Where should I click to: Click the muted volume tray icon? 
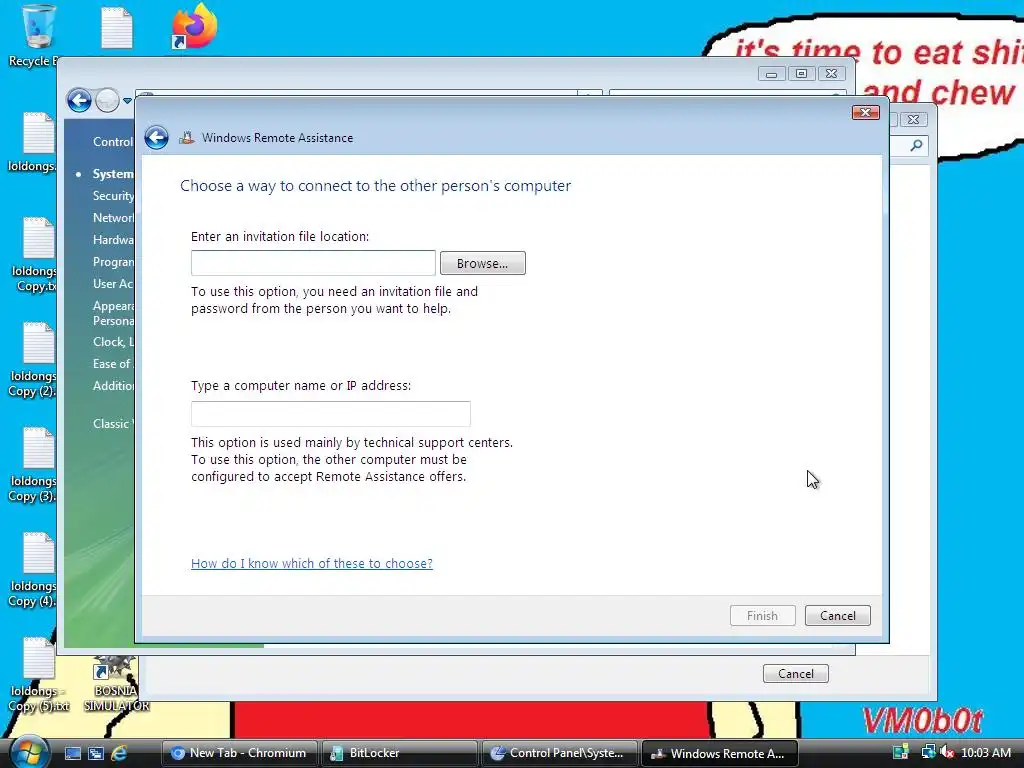click(946, 752)
